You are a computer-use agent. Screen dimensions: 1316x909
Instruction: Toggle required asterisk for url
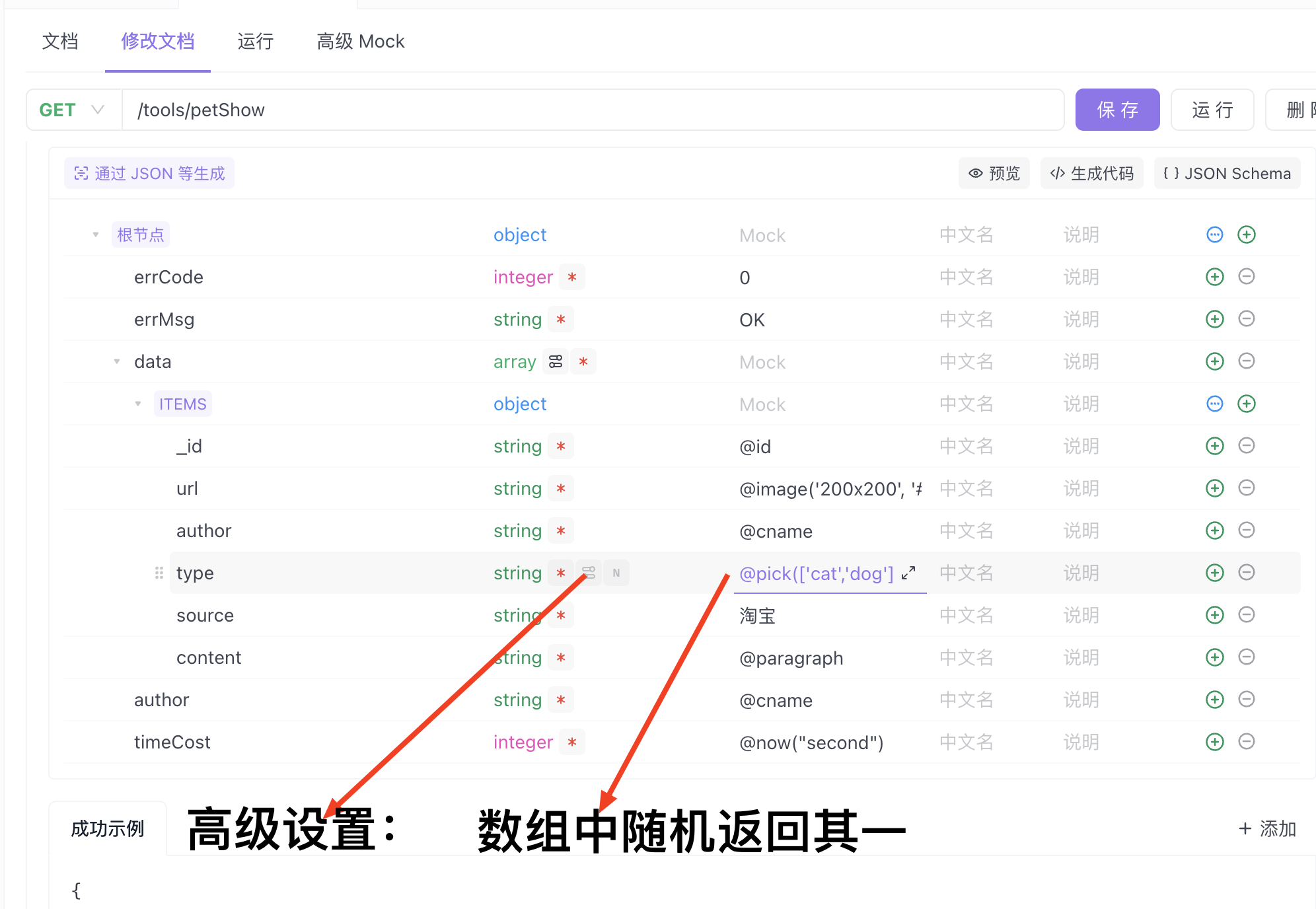coord(561,488)
